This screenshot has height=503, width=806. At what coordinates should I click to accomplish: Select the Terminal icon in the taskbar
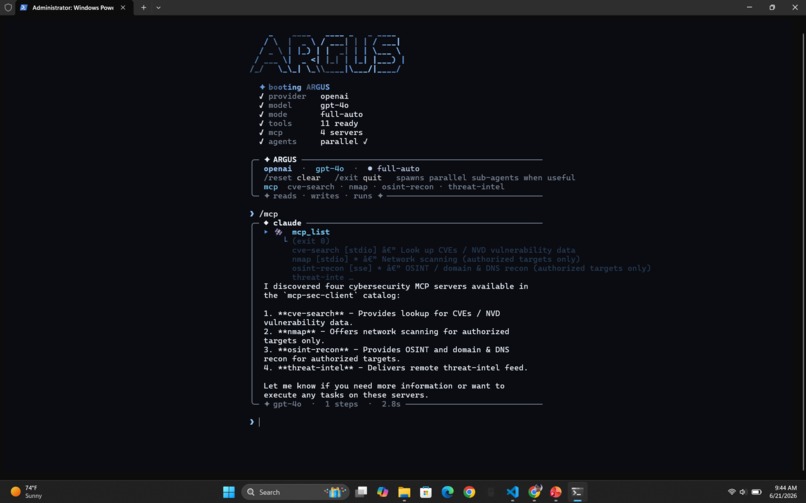click(x=577, y=492)
